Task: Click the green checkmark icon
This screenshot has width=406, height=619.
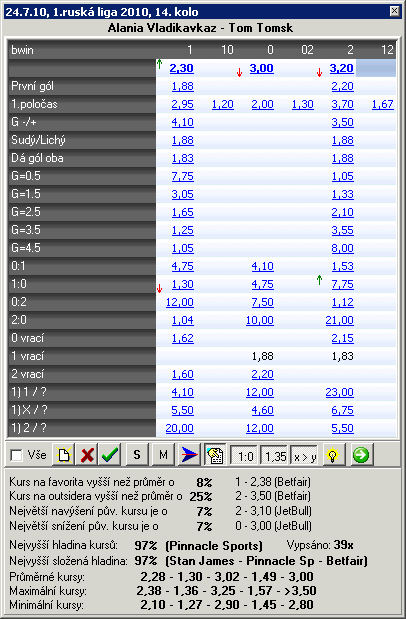Action: [x=110, y=455]
